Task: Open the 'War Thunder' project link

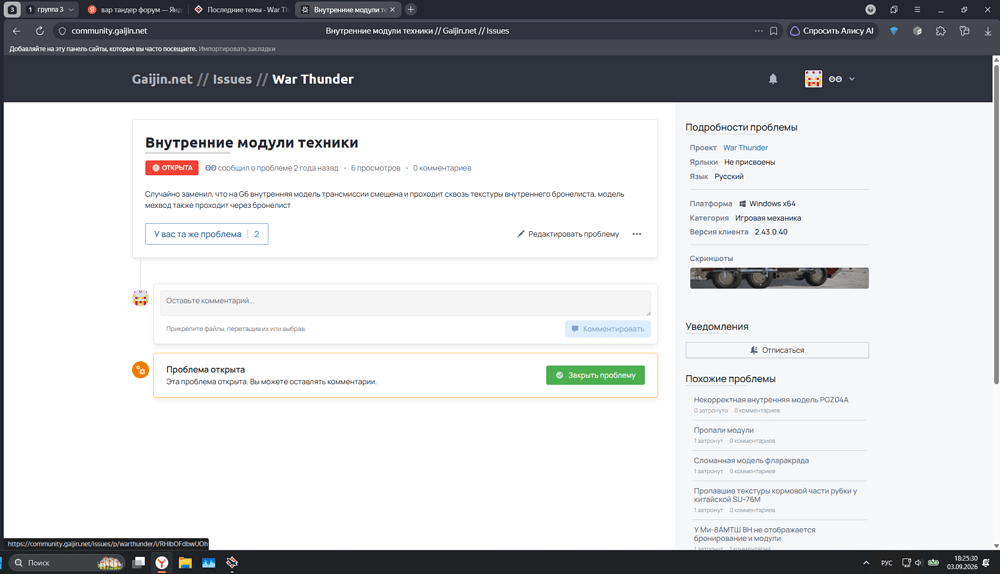Action: point(745,148)
